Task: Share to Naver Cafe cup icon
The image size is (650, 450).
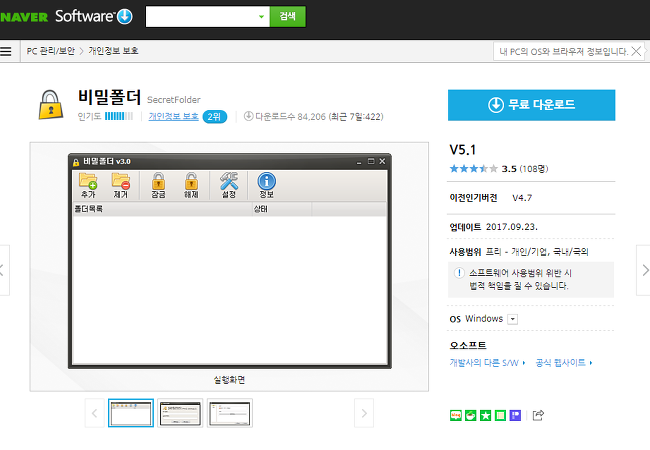Action: pyautogui.click(x=471, y=415)
